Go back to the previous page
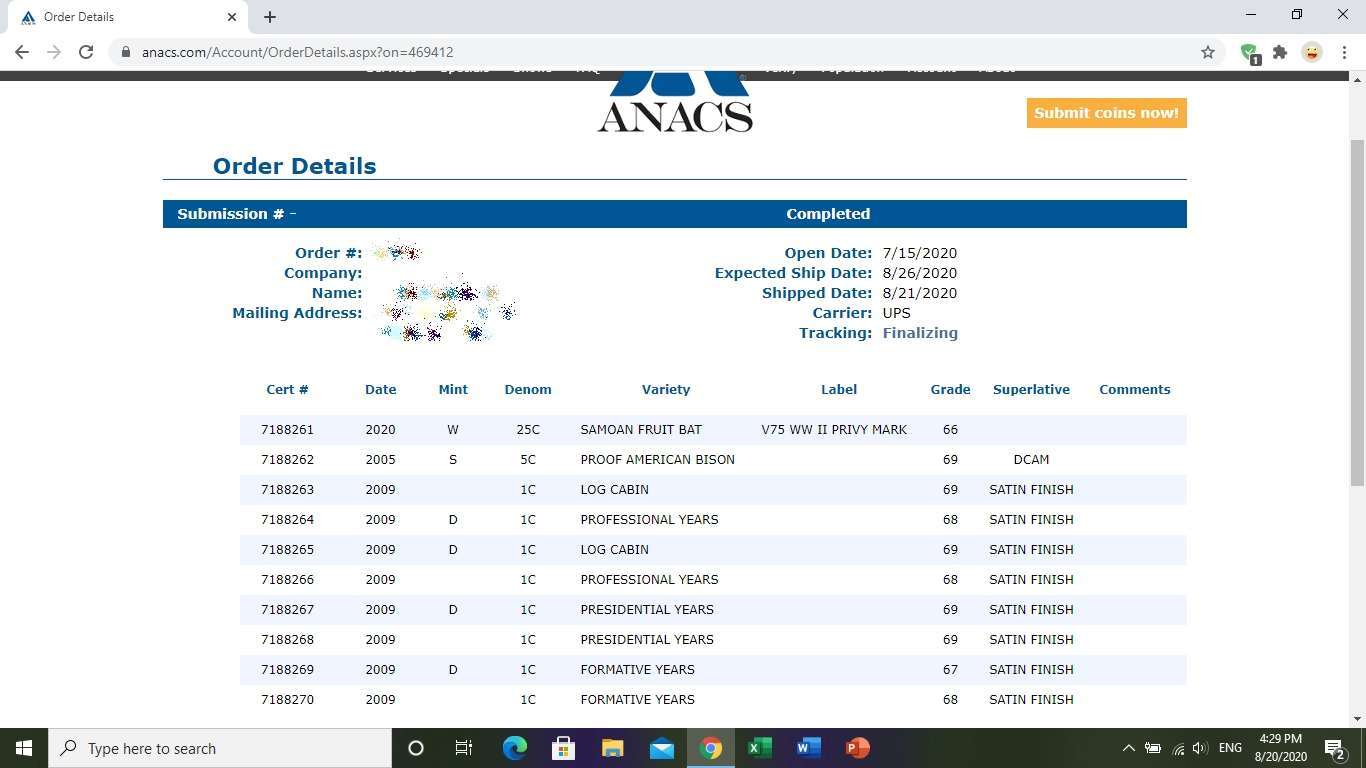This screenshot has height=768, width=1366. 22,52
